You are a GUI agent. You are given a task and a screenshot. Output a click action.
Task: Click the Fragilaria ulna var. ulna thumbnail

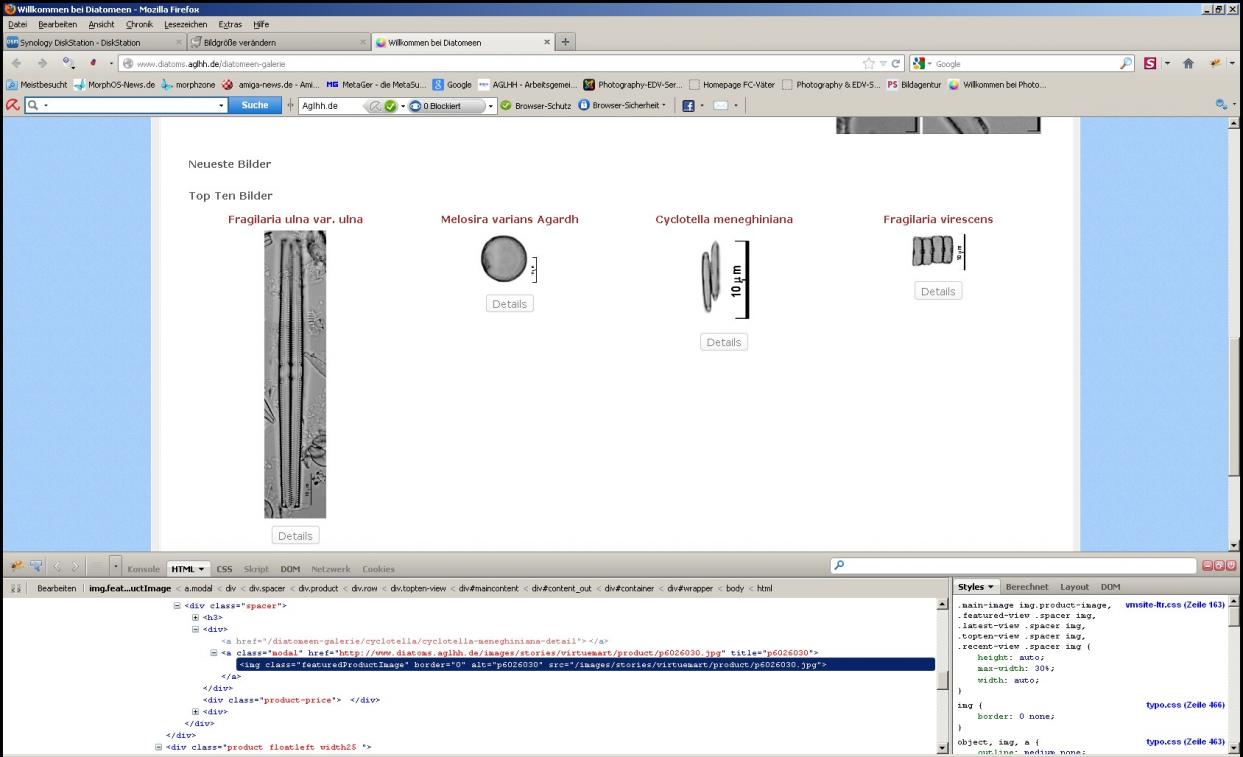coord(295,374)
